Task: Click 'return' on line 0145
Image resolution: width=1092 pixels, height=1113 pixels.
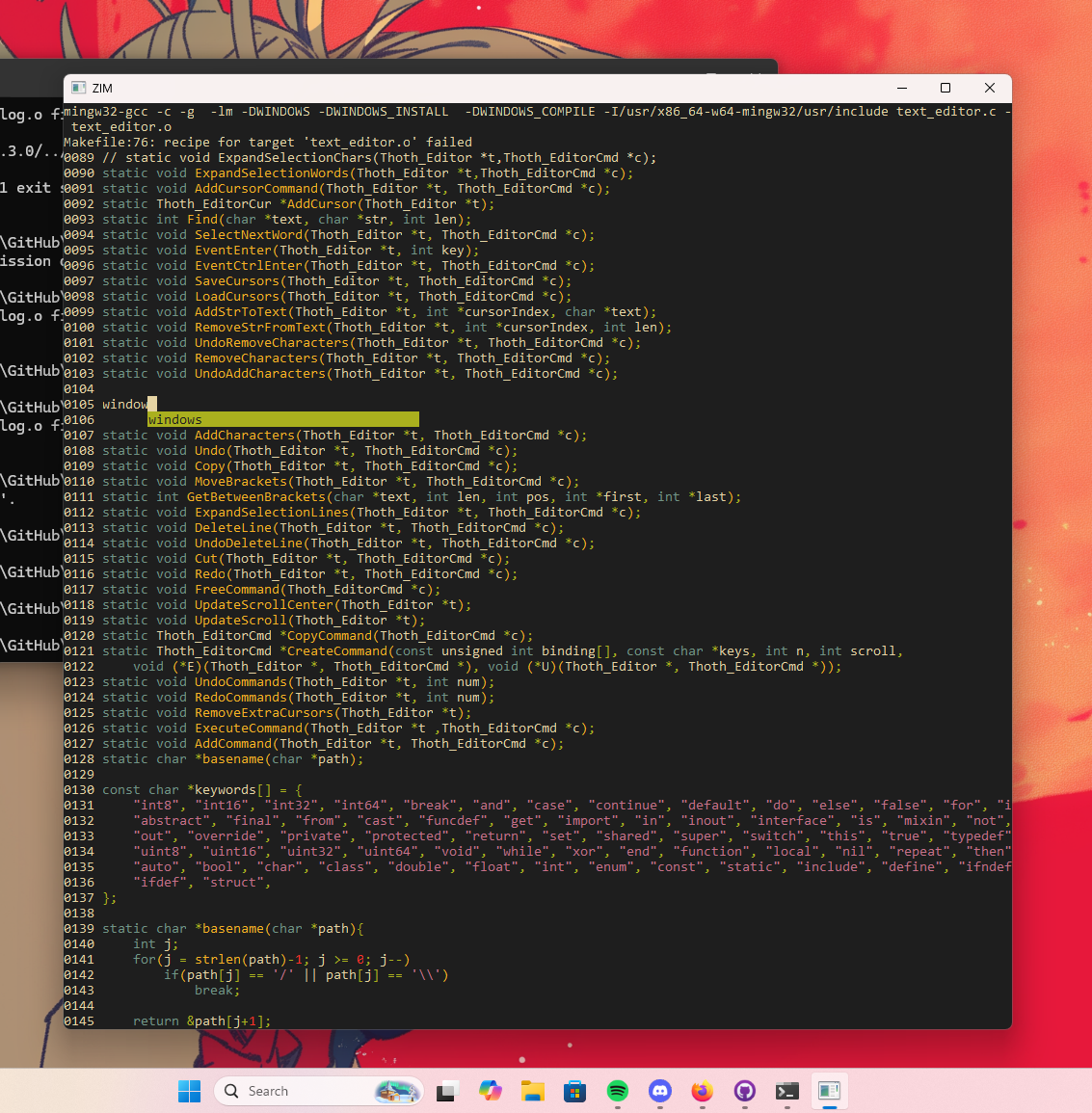Action: pos(156,1021)
